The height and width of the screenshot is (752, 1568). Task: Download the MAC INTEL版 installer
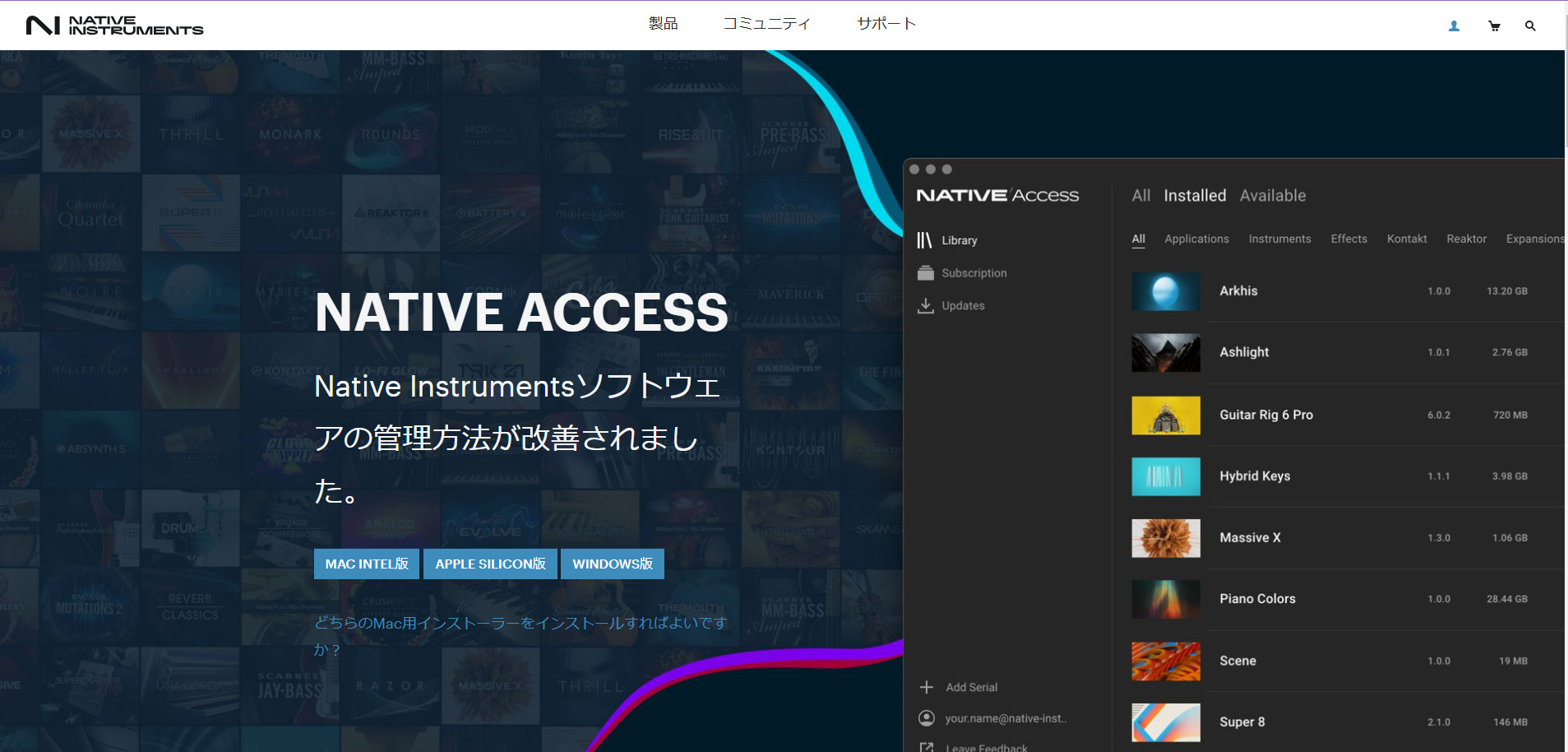point(367,564)
